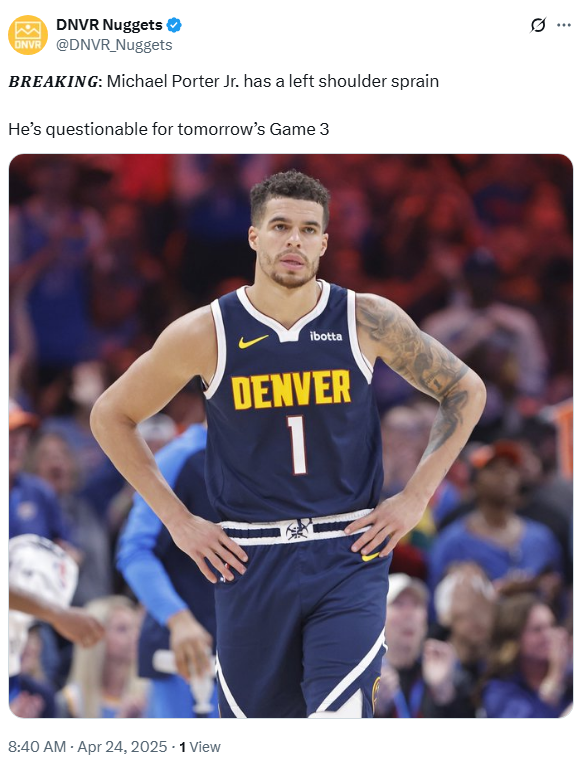Click the blue verified badge
The width and height of the screenshot is (586, 761).
coord(174,25)
